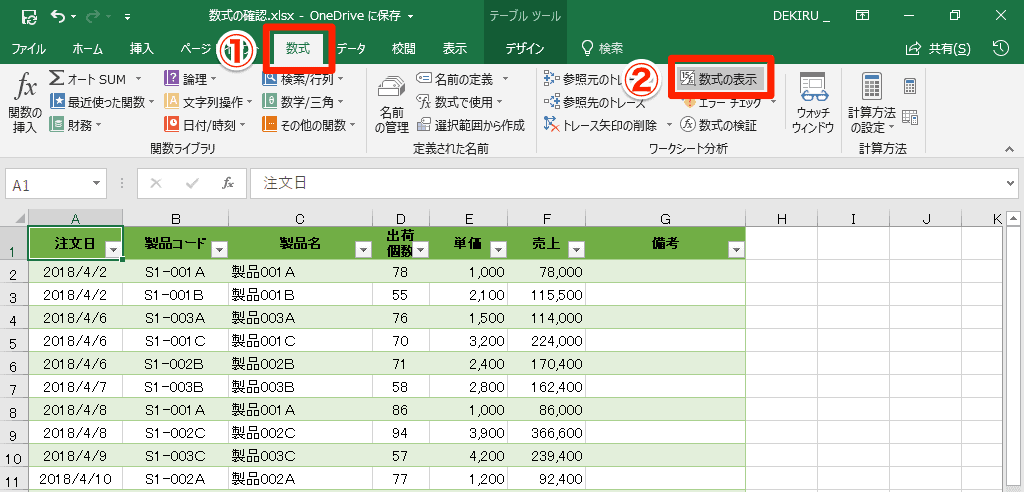Screen dimensions: 1024x492
Task: Click the Share (共有) button
Action: (x=938, y=48)
